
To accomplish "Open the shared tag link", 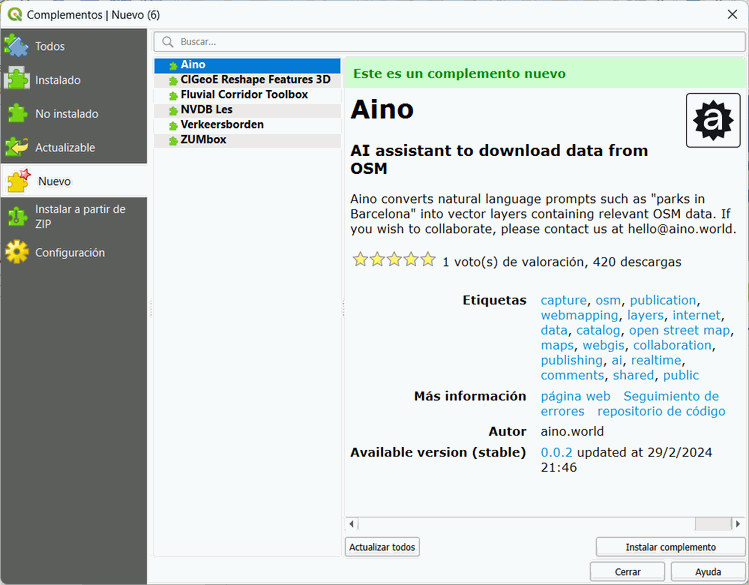I will tap(633, 375).
